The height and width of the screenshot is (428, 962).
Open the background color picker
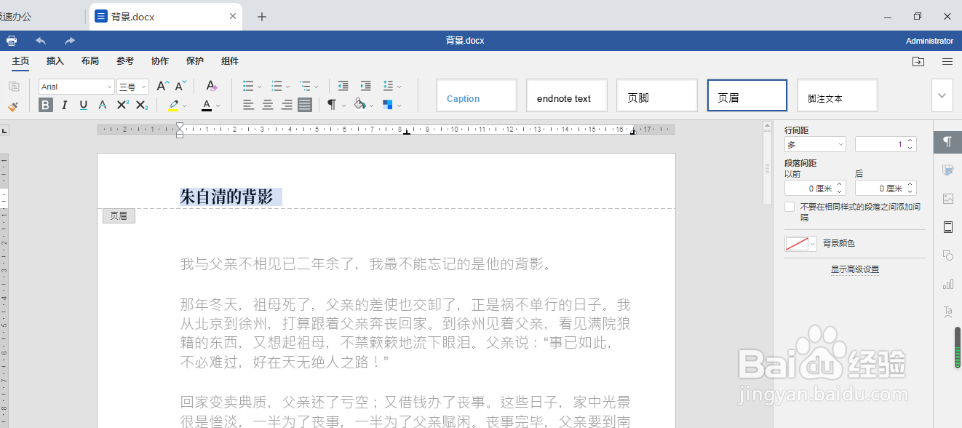pos(800,243)
